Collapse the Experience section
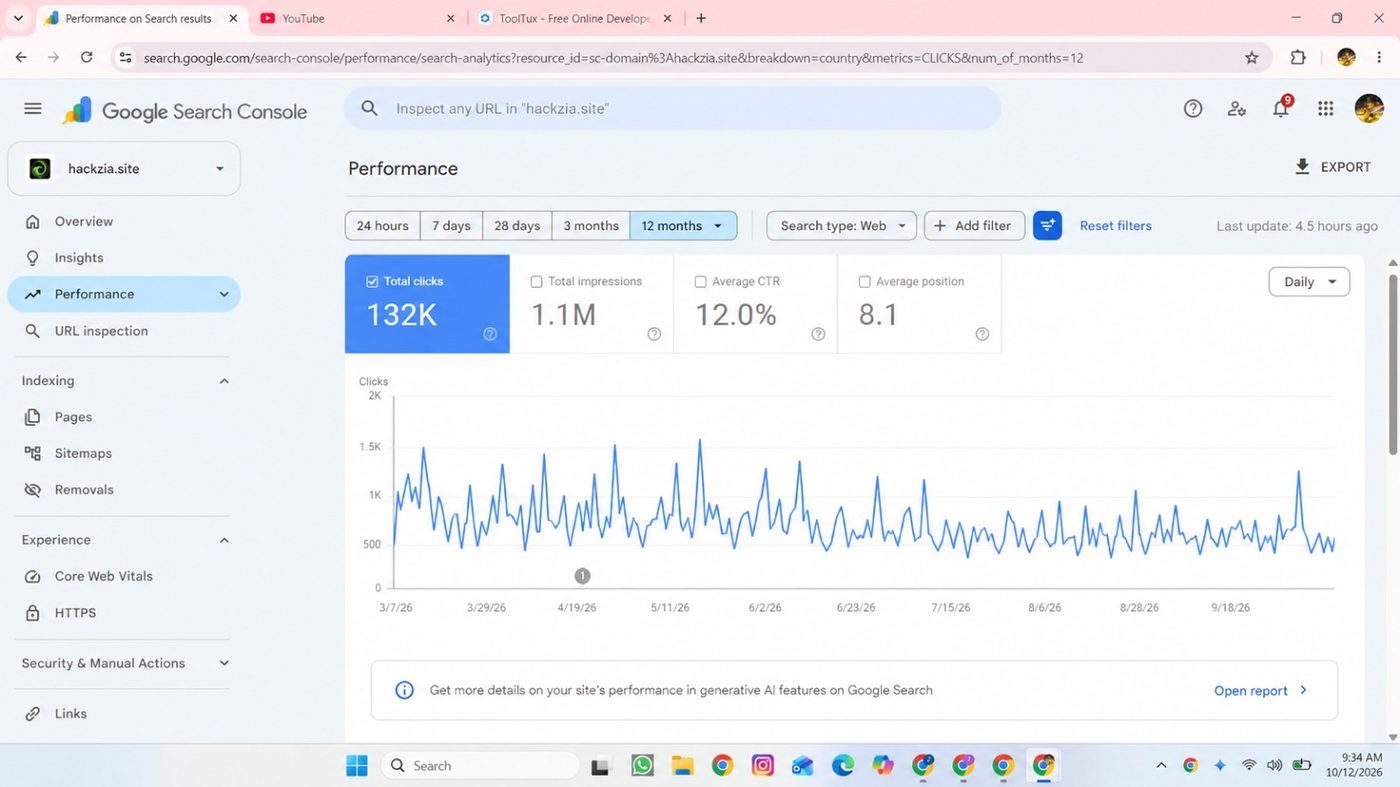This screenshot has width=1400, height=787. (x=224, y=540)
